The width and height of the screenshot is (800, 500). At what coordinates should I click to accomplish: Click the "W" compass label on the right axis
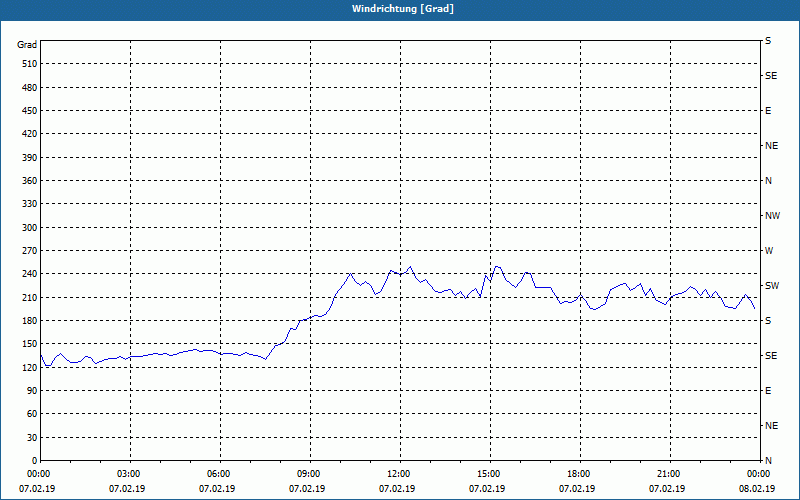pos(769,251)
